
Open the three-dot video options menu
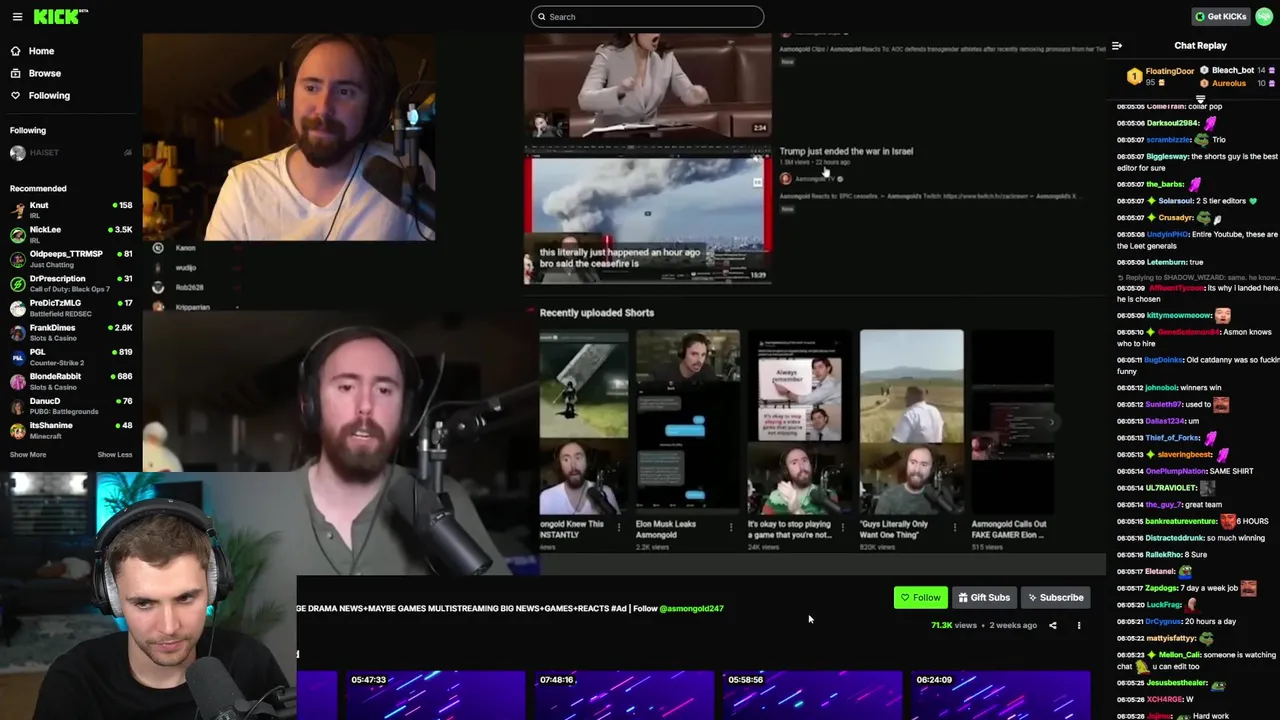pyautogui.click(x=1078, y=626)
